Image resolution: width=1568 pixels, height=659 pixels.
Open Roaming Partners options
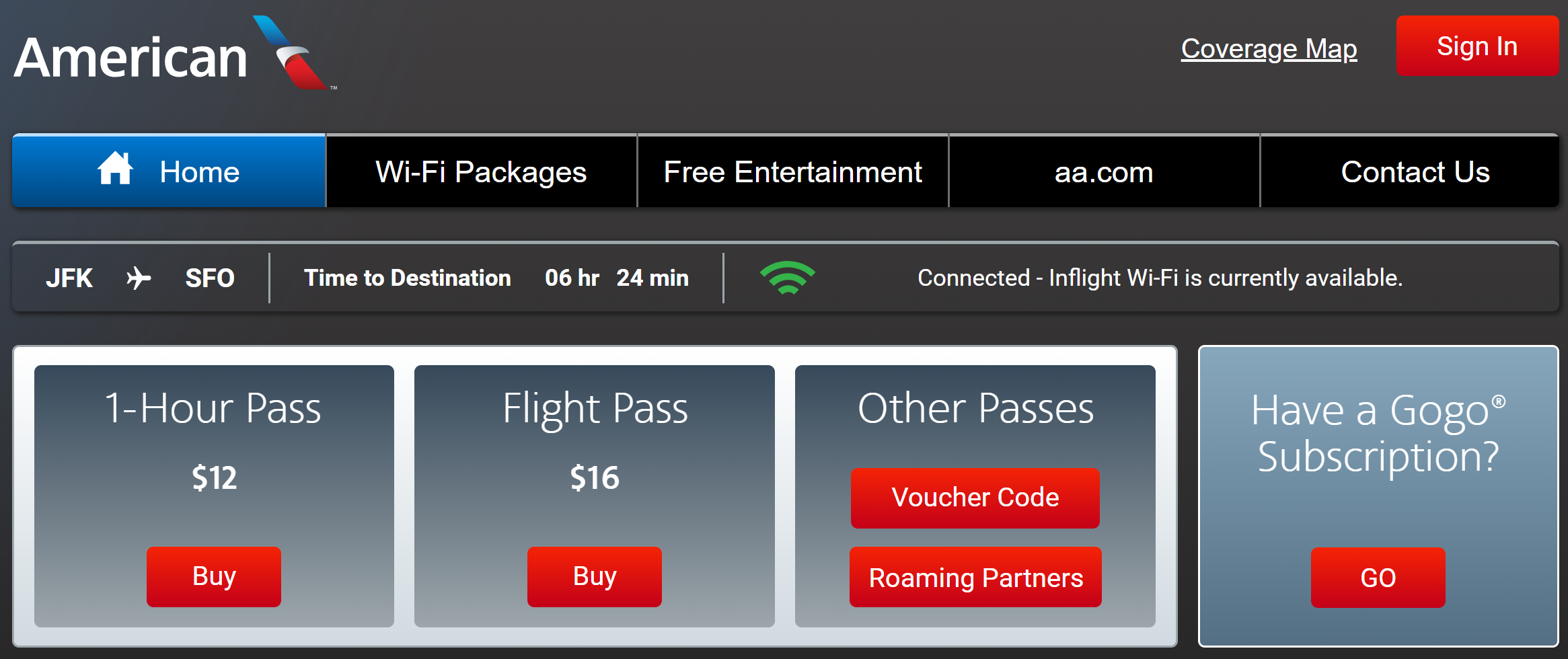click(x=975, y=577)
